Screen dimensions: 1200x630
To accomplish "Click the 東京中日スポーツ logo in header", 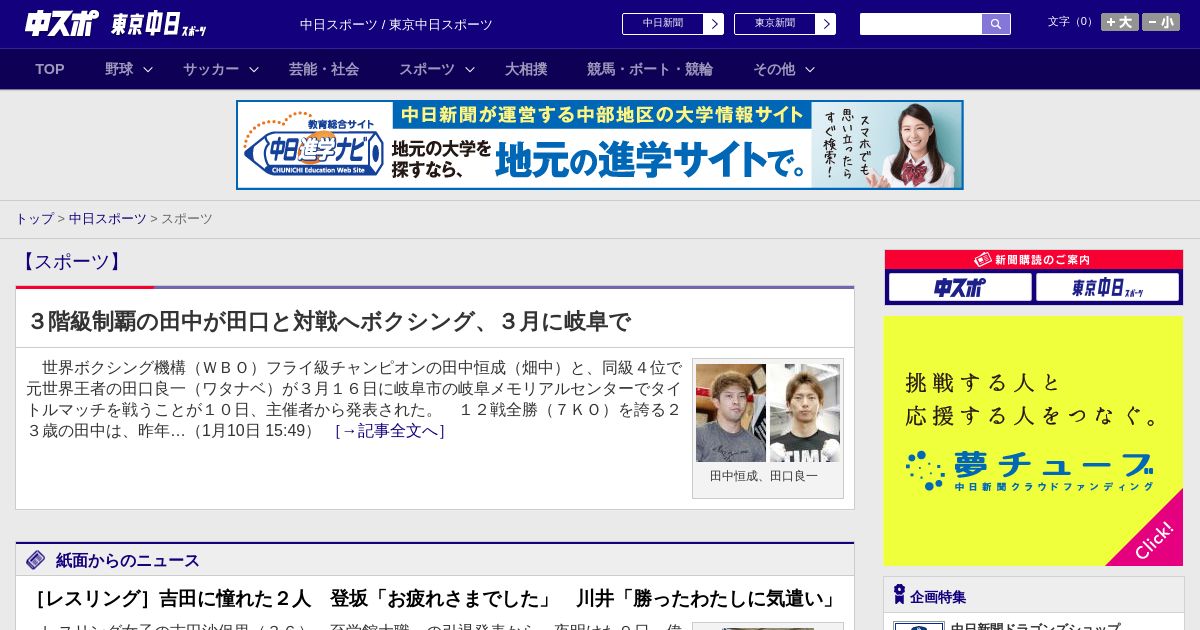I will [x=159, y=24].
